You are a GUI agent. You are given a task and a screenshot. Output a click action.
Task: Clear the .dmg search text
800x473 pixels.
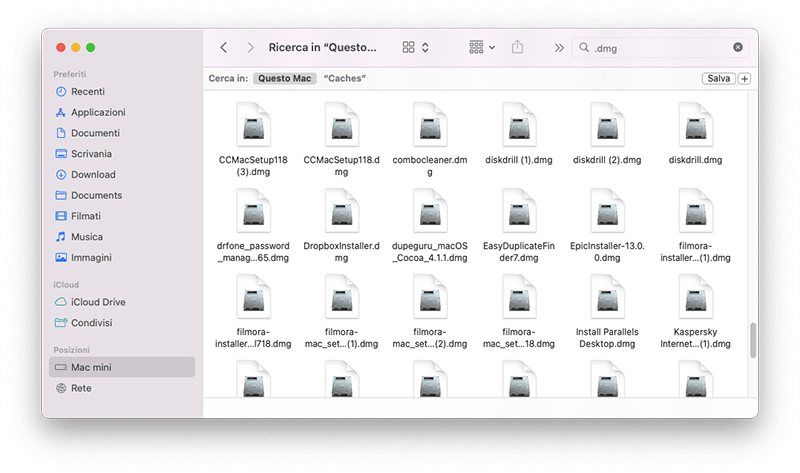click(x=738, y=47)
